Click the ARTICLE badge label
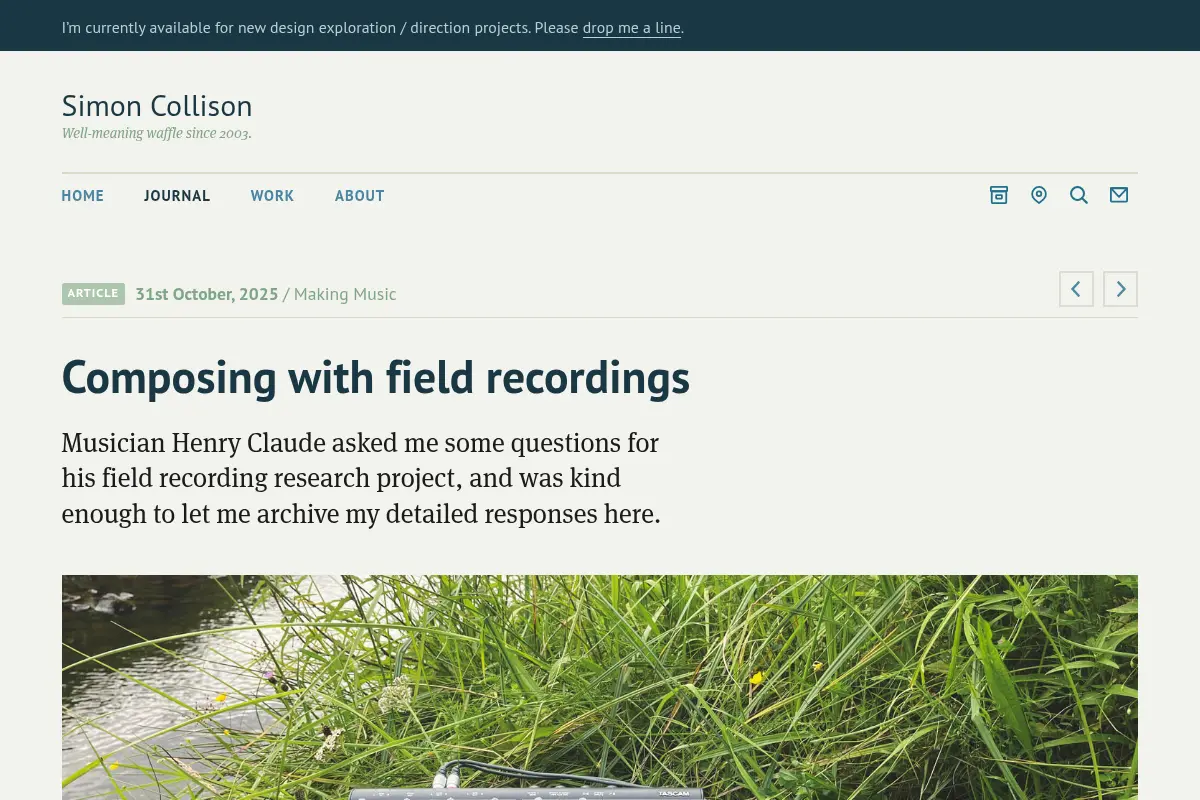The image size is (1200, 800). (x=93, y=293)
